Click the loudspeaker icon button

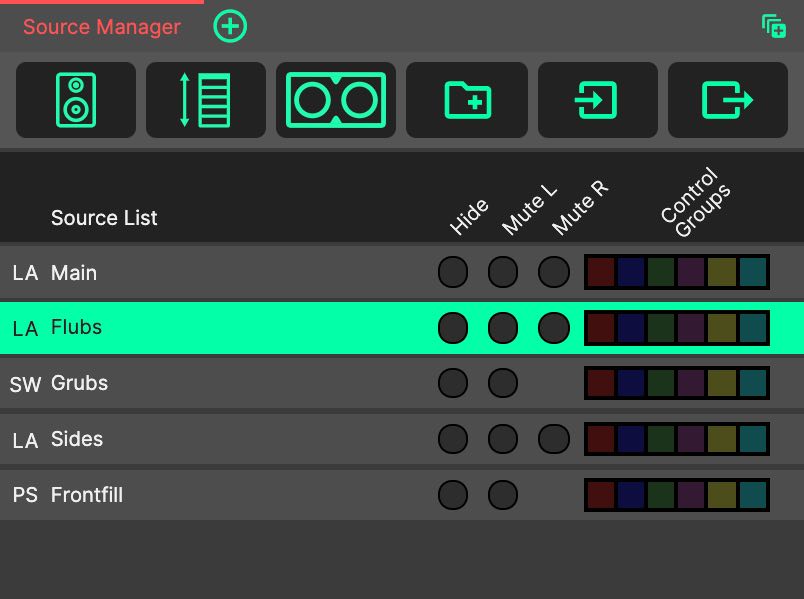(x=76, y=100)
